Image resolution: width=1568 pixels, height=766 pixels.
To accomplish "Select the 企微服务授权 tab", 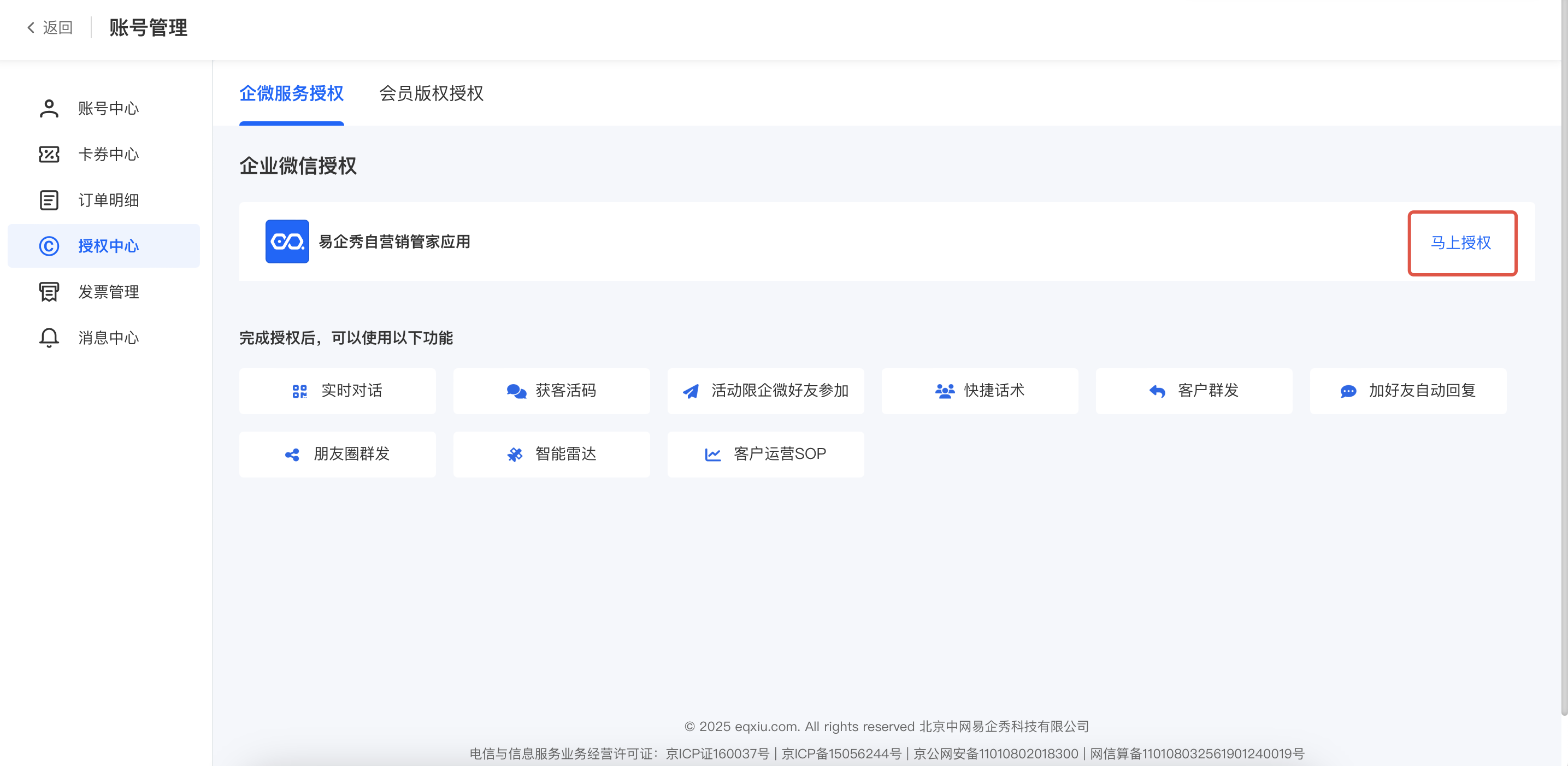I will (x=291, y=93).
